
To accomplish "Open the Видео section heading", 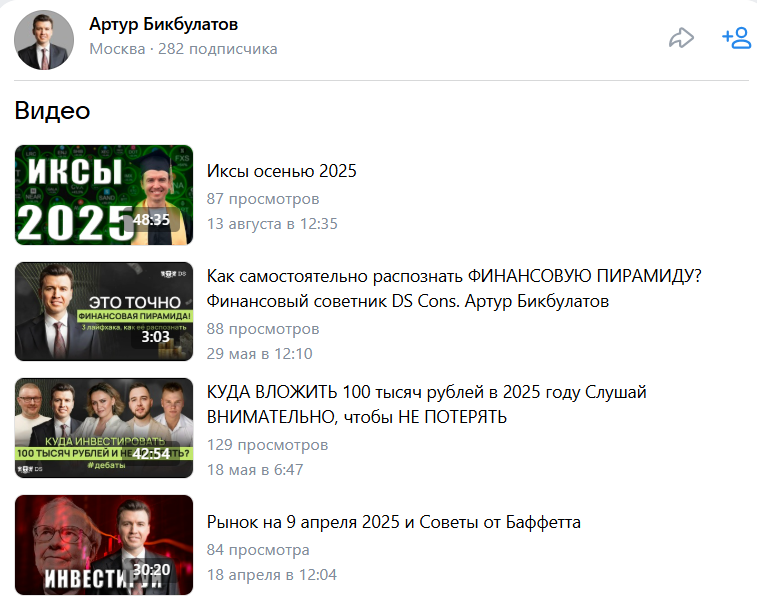I will tap(52, 111).
